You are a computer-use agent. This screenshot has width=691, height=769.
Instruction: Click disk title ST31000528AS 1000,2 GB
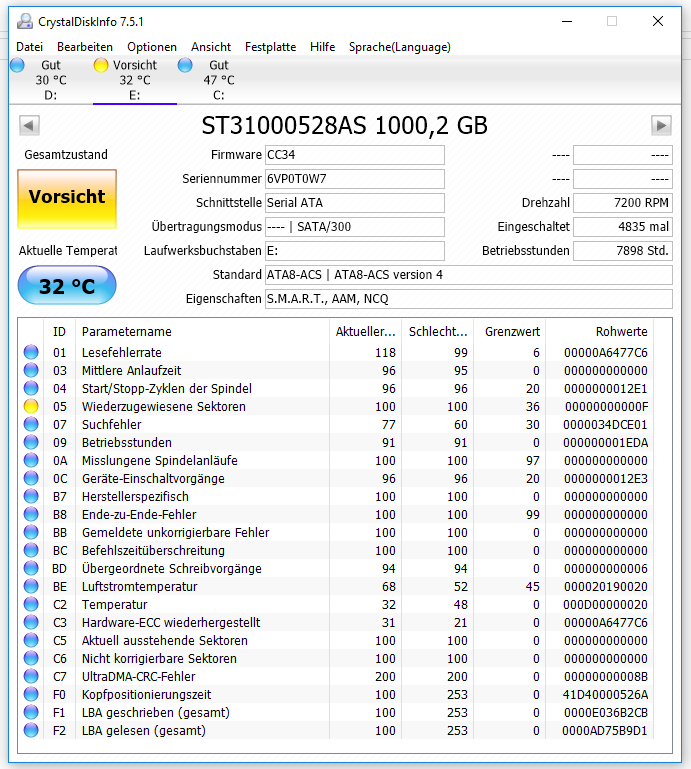345,126
